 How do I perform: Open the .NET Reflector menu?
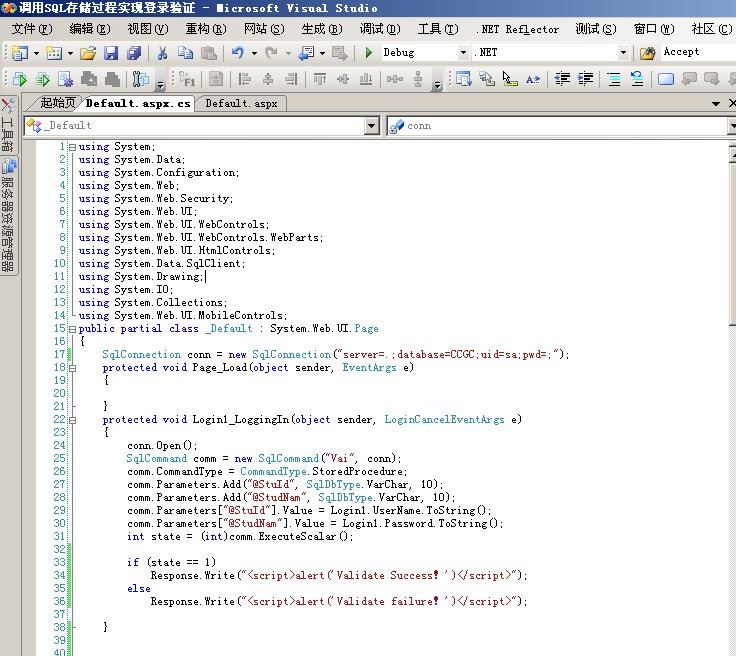[517, 29]
